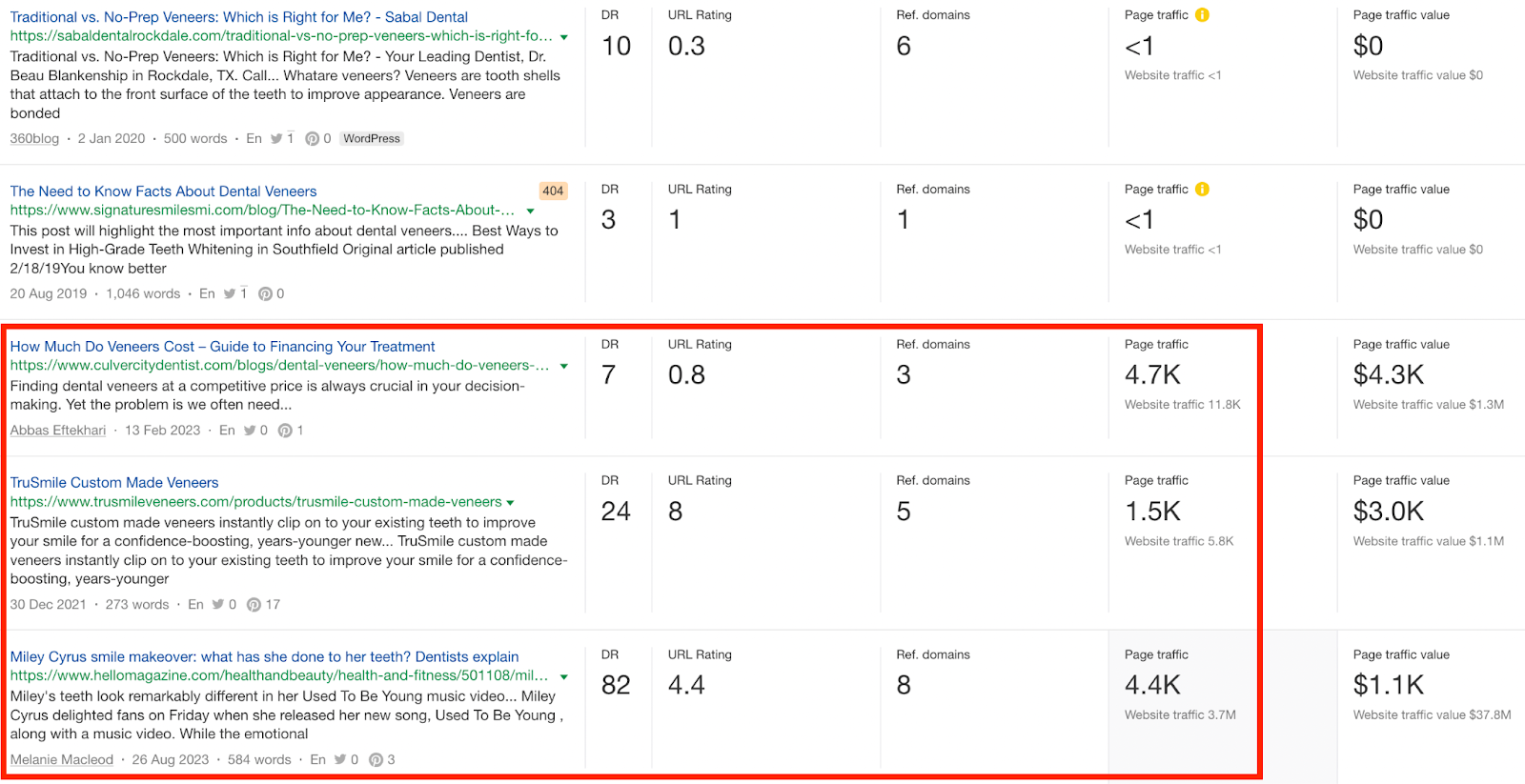Click the 1,046 words label
This screenshot has height=784, width=1525.
coord(143,294)
